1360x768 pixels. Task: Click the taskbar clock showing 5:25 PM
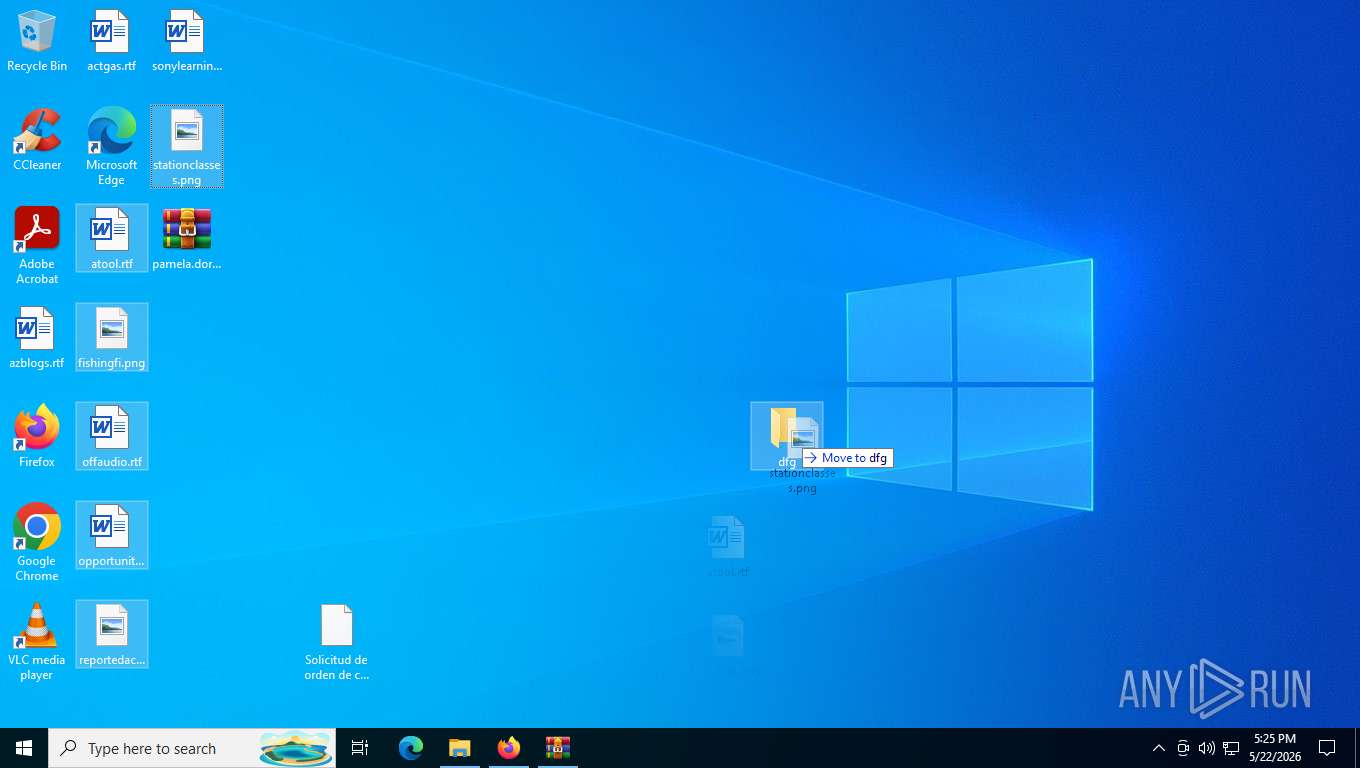(x=1275, y=748)
